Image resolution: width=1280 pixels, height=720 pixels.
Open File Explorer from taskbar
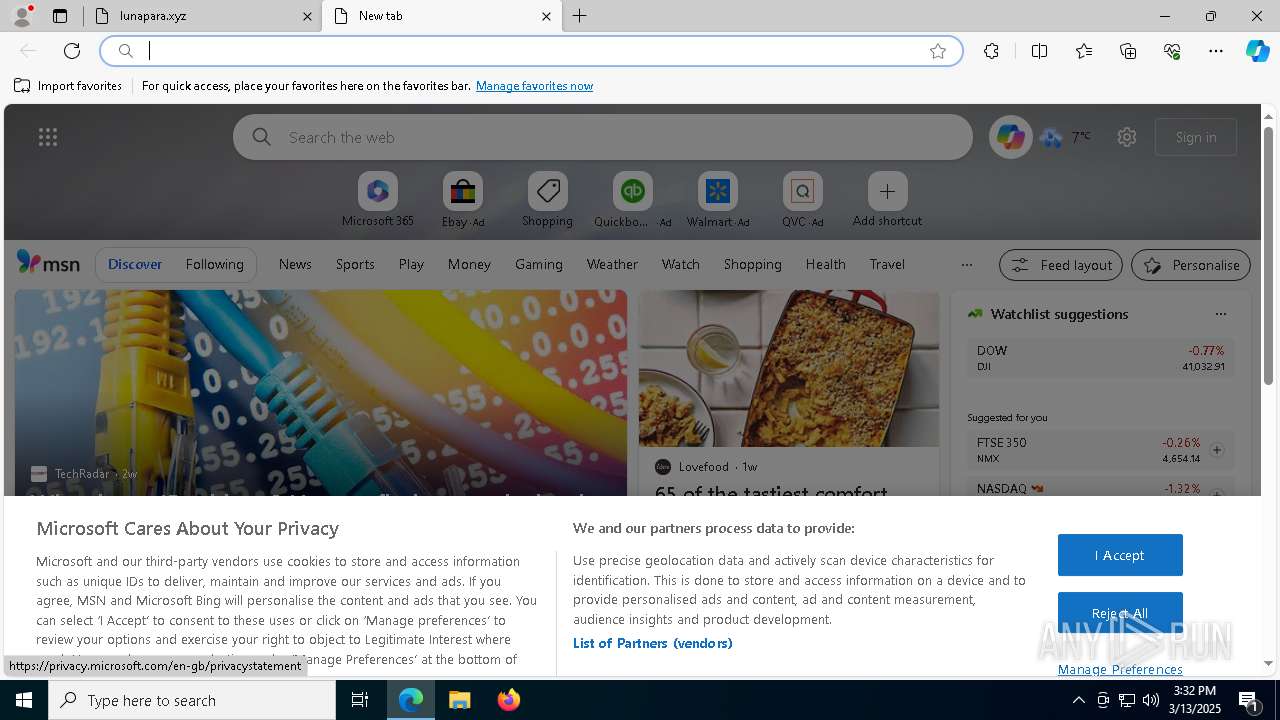[459, 700]
